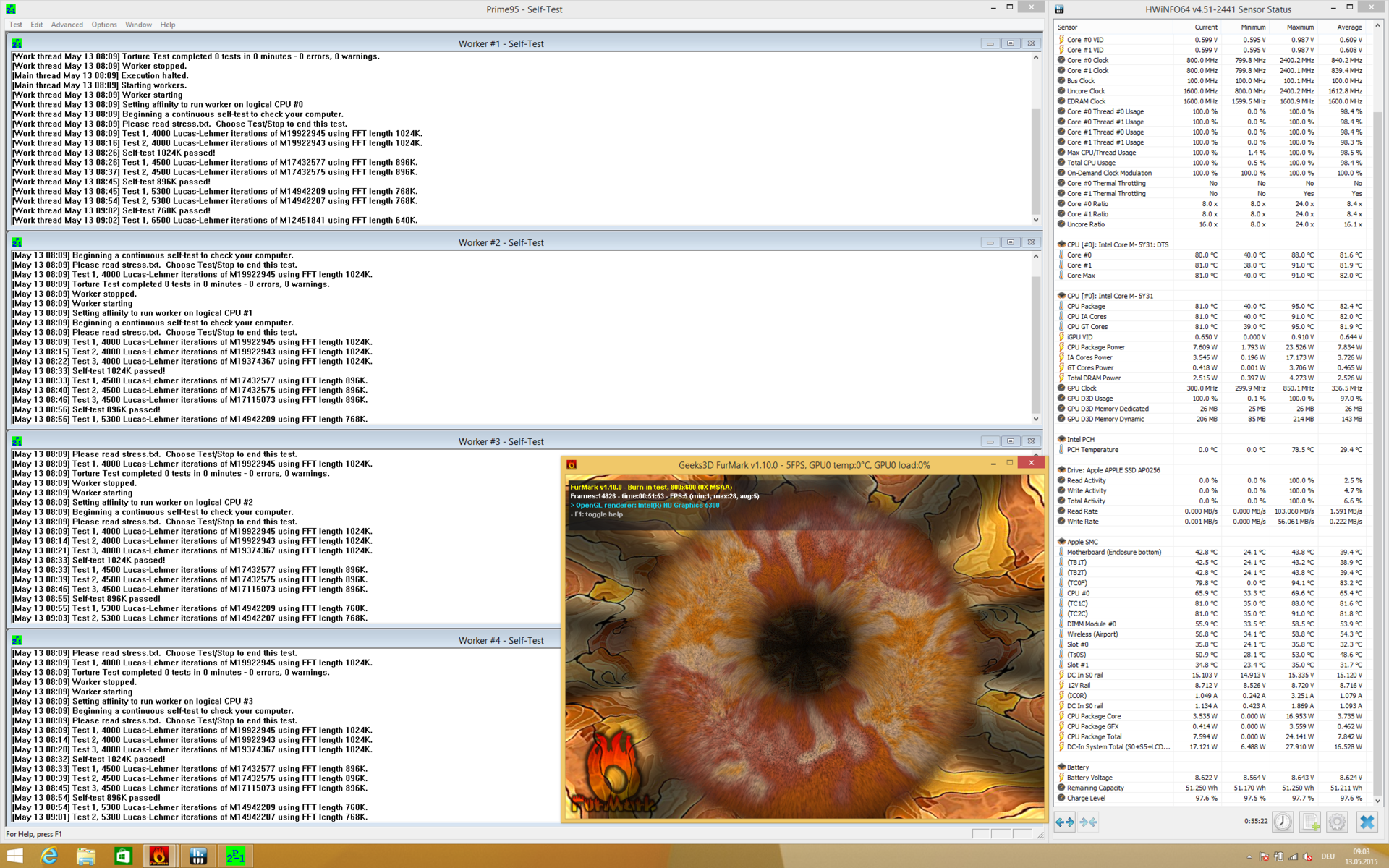Click Worker #1 scrollbar down arrow
1389x868 pixels.
(x=1035, y=220)
